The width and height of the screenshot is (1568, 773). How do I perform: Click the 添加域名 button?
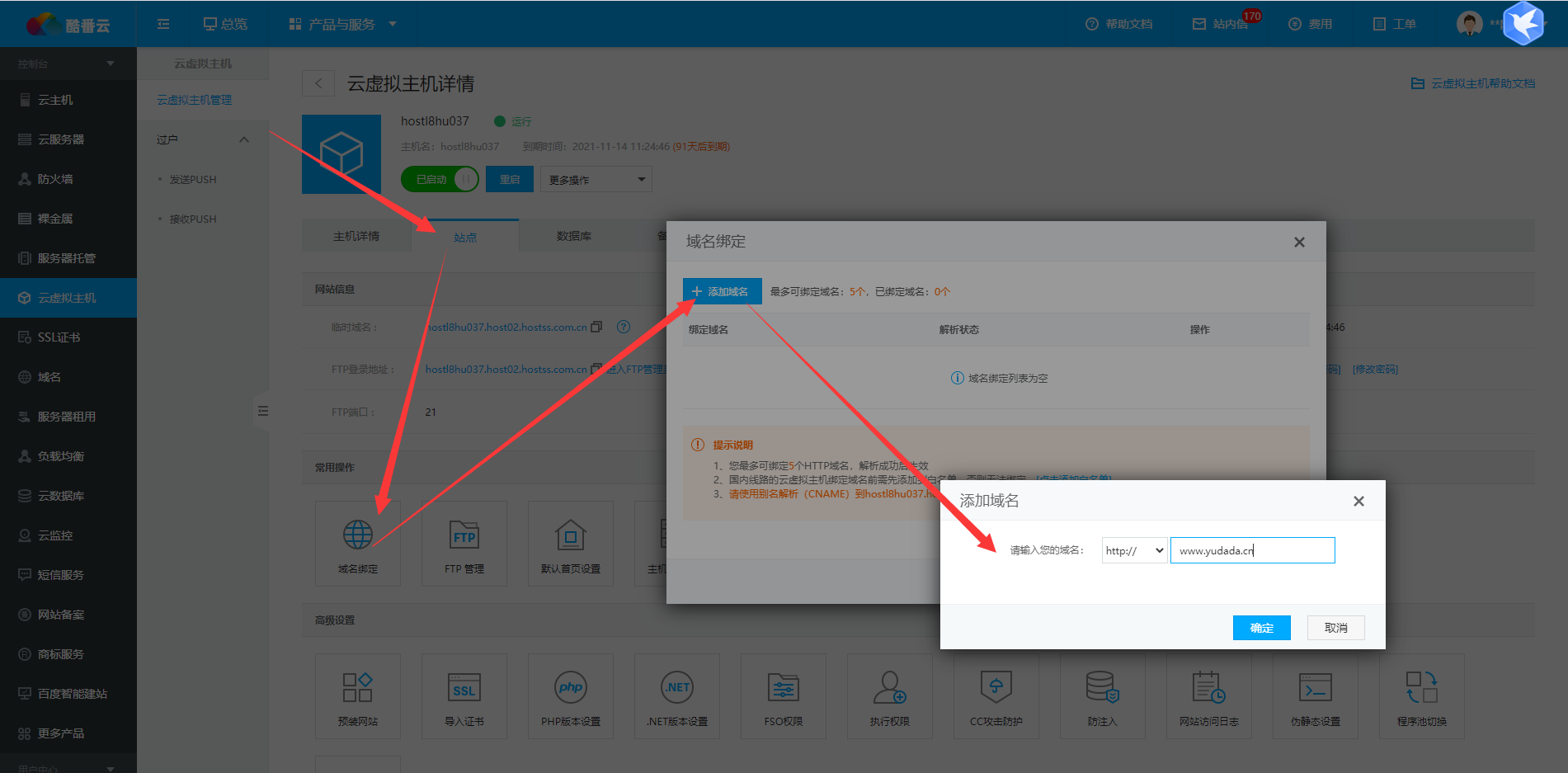(x=722, y=291)
